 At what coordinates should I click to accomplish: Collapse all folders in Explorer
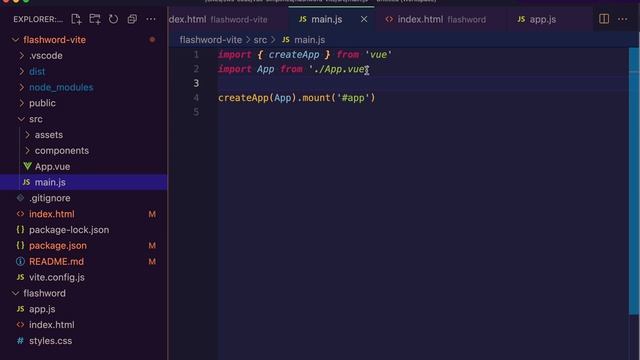click(x=132, y=19)
